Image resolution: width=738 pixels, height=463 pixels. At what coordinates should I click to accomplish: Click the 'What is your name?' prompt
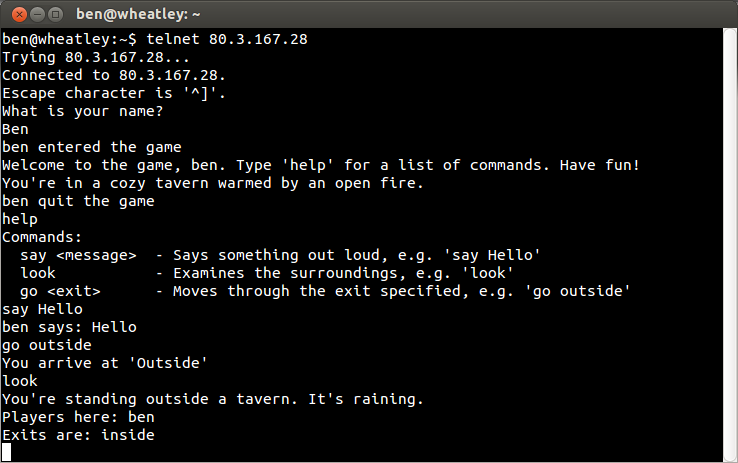pos(82,111)
